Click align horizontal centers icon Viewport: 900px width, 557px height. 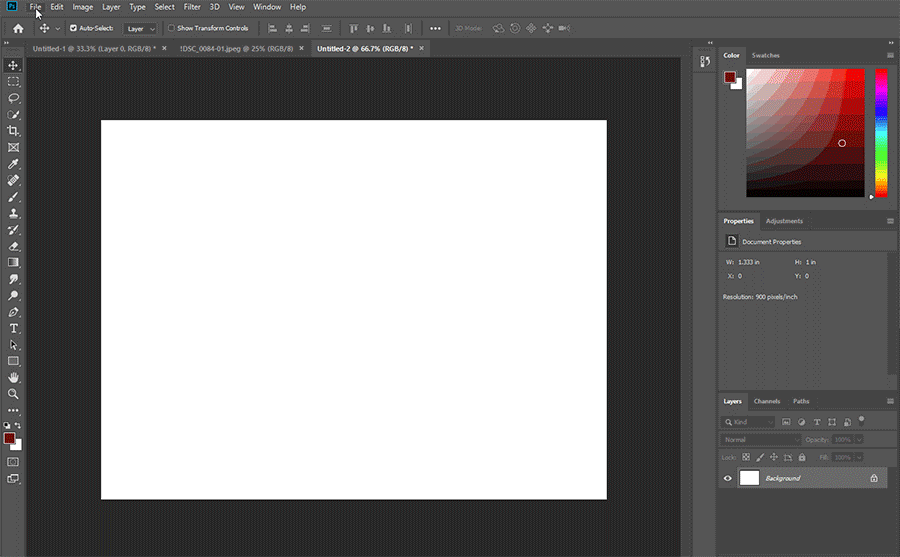(289, 28)
